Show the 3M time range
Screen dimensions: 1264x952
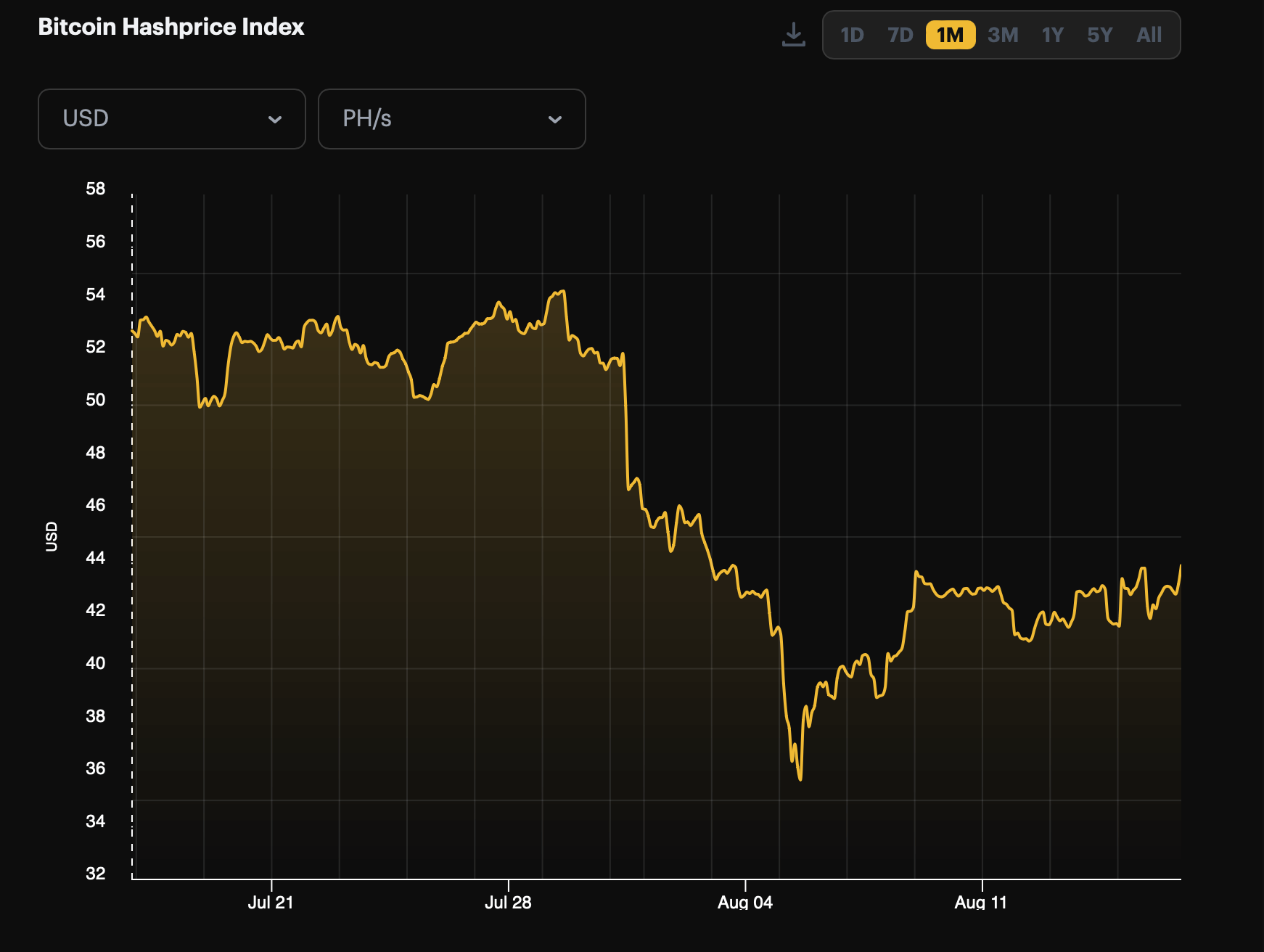click(x=1004, y=35)
